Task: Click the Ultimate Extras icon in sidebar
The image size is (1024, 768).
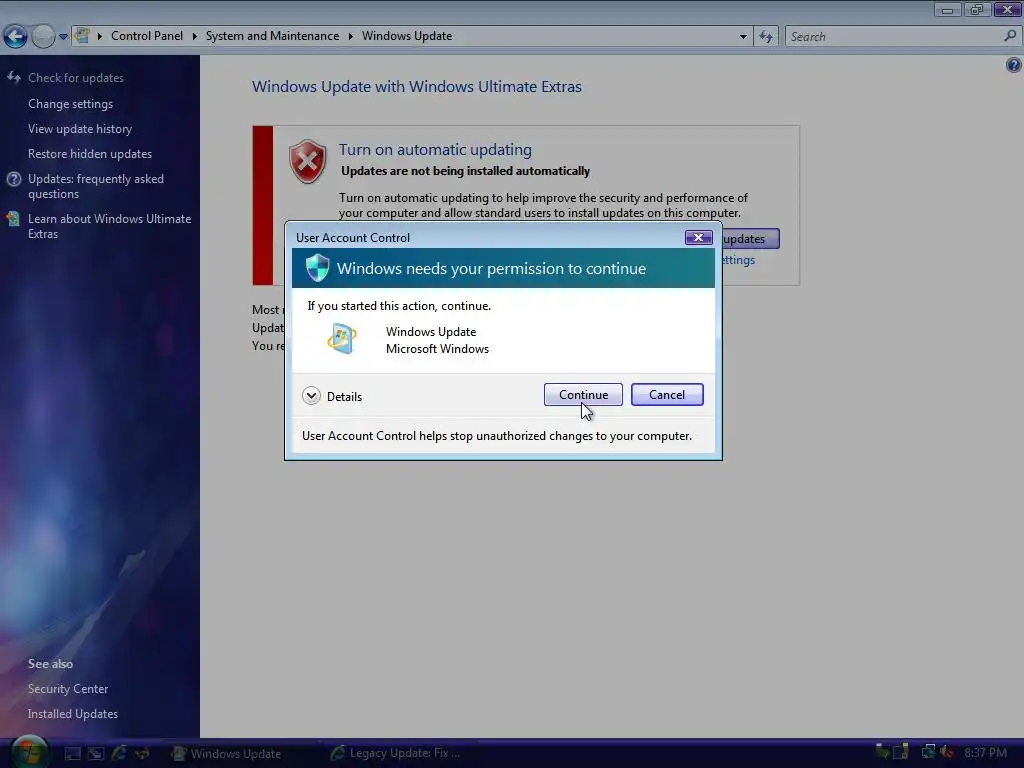Action: 13,219
